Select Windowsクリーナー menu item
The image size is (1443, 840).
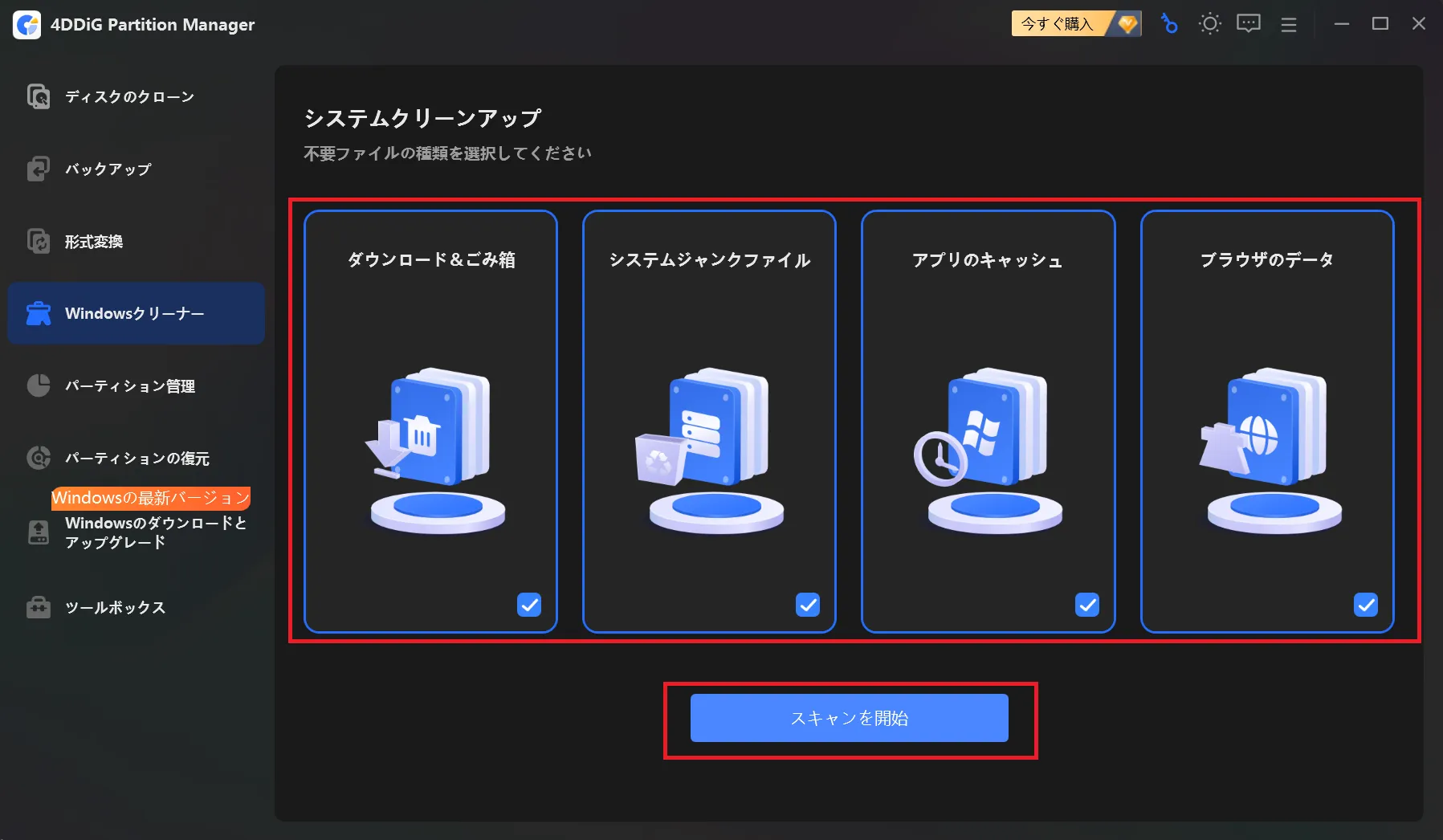coord(136,313)
